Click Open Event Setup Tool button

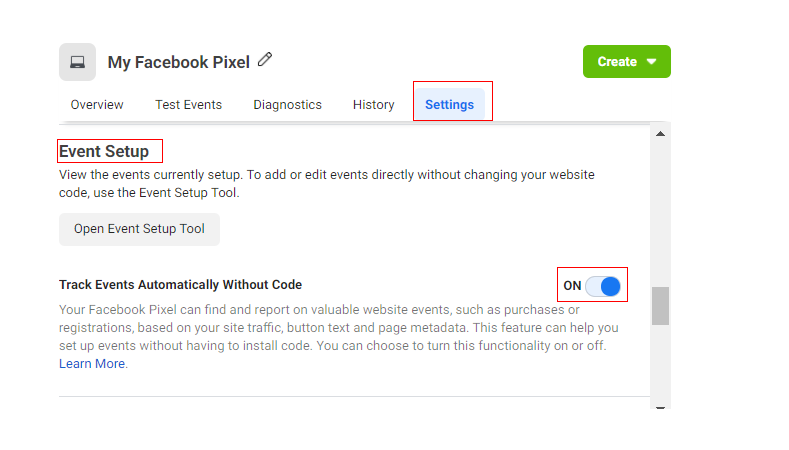point(139,229)
